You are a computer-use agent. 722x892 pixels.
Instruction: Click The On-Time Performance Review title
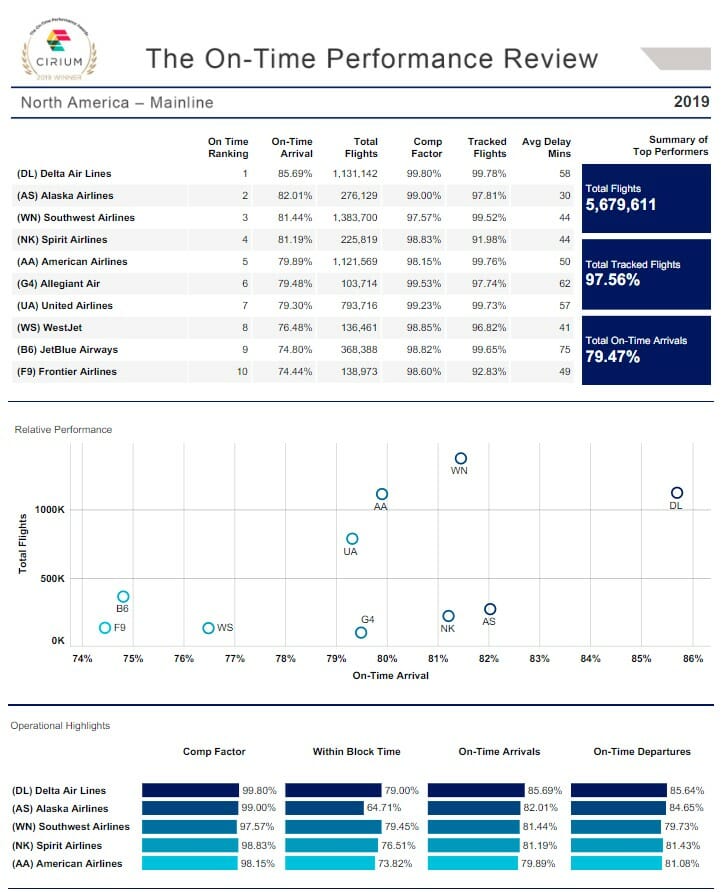pyautogui.click(x=372, y=59)
